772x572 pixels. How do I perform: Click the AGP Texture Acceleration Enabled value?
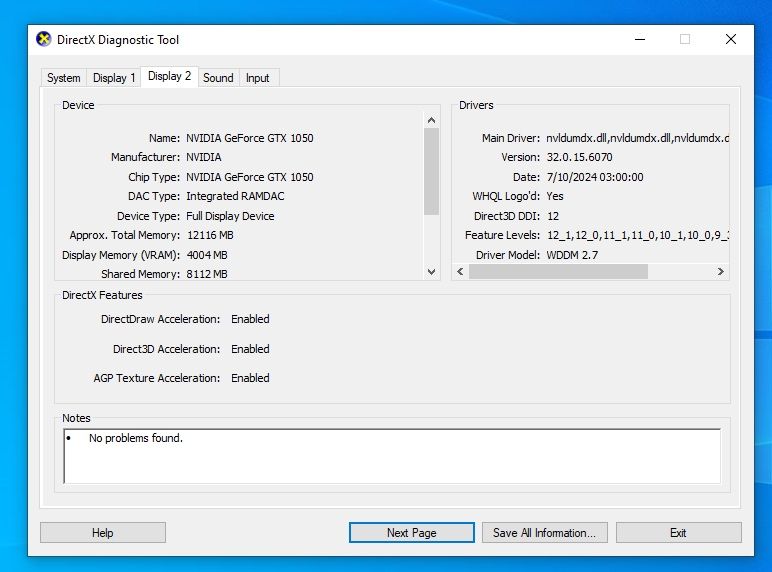pos(250,378)
